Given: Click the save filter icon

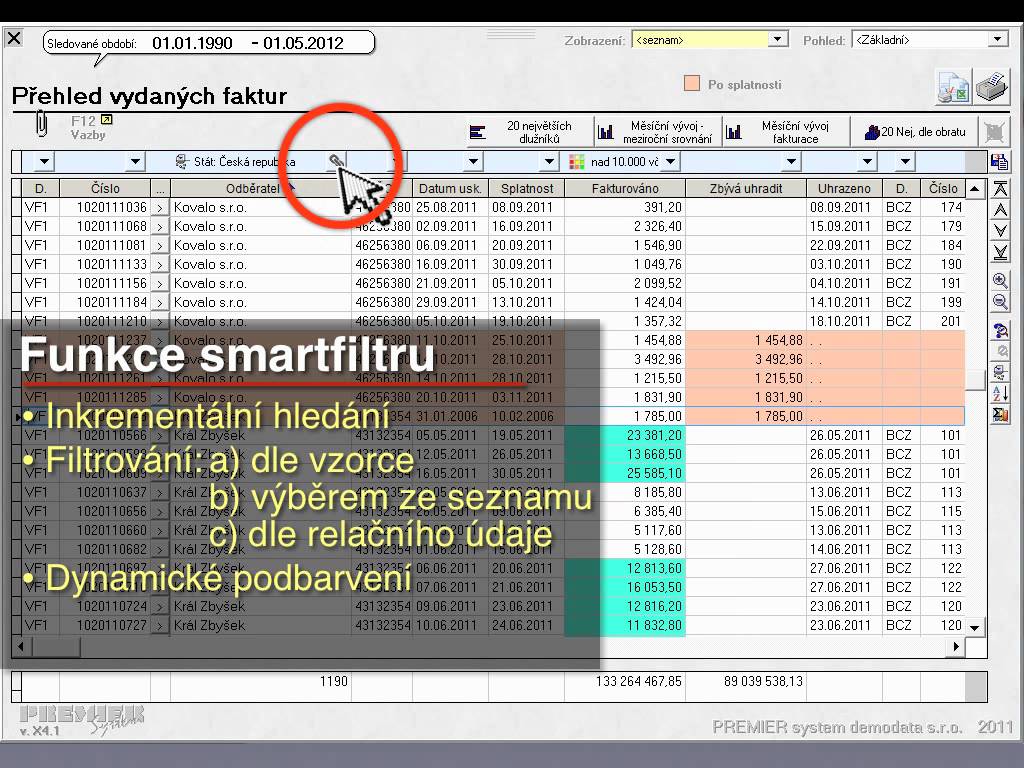Looking at the screenshot, I should pyautogui.click(x=999, y=162).
